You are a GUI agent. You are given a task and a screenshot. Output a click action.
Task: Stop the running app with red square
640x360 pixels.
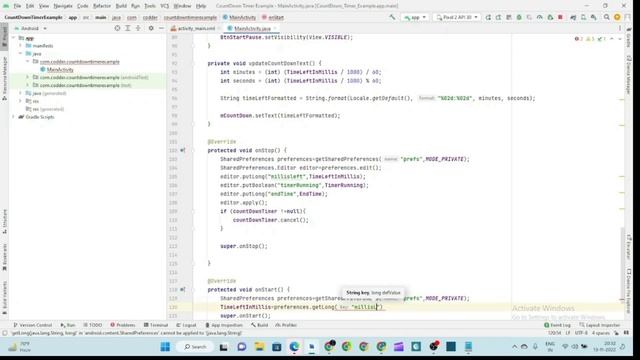(560, 18)
